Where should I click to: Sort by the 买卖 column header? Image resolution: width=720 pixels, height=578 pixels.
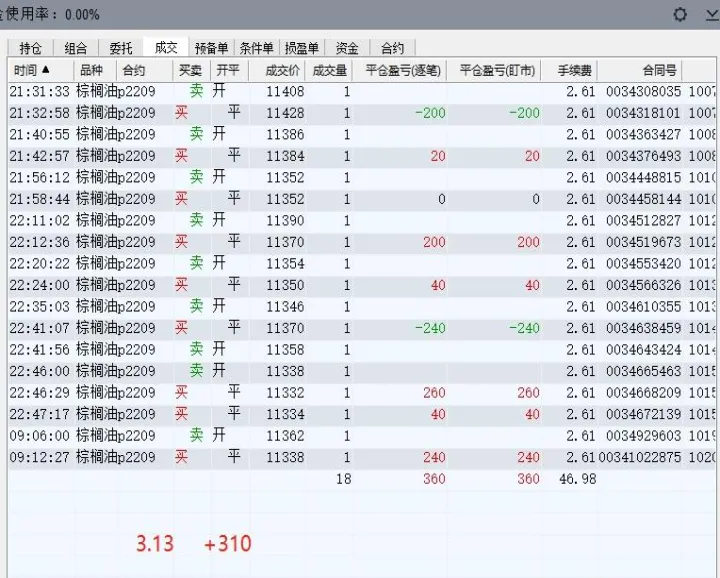[x=191, y=70]
